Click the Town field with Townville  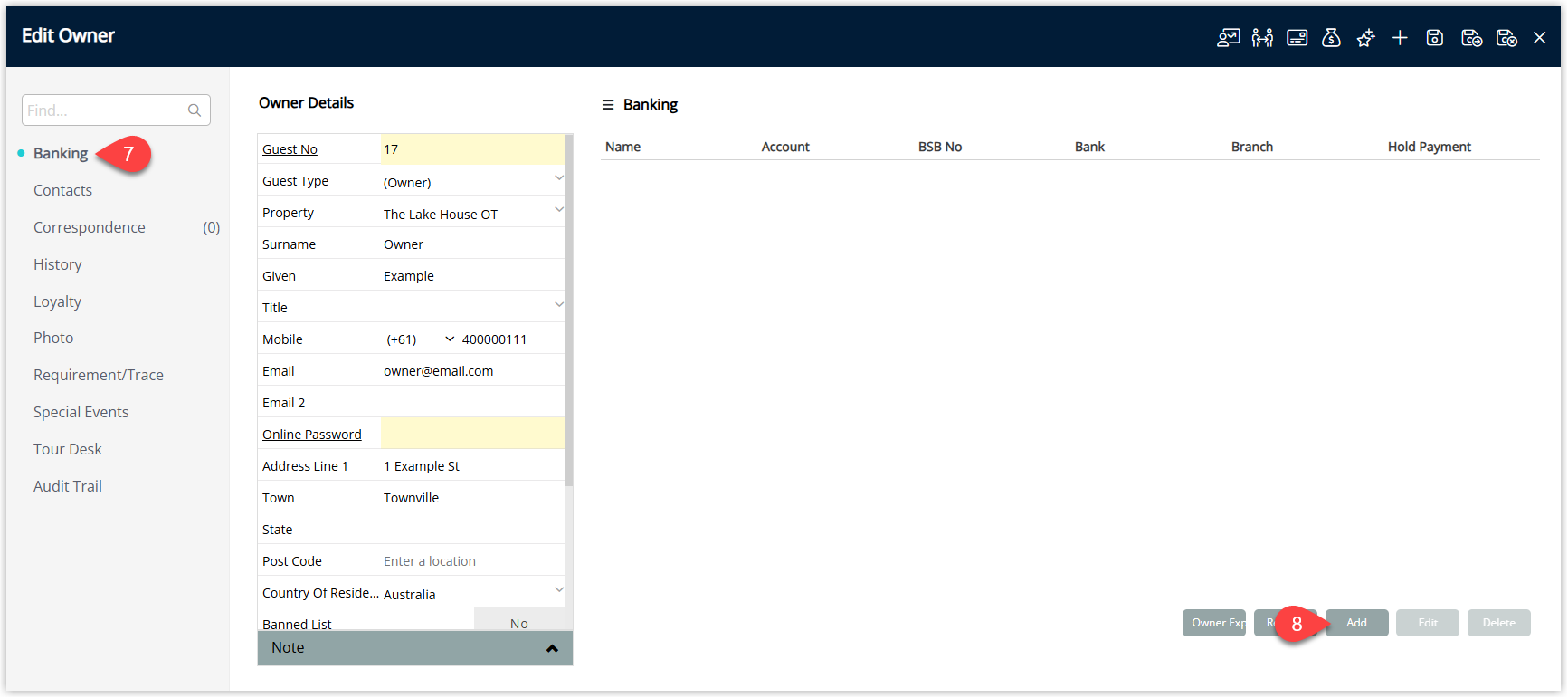point(472,498)
